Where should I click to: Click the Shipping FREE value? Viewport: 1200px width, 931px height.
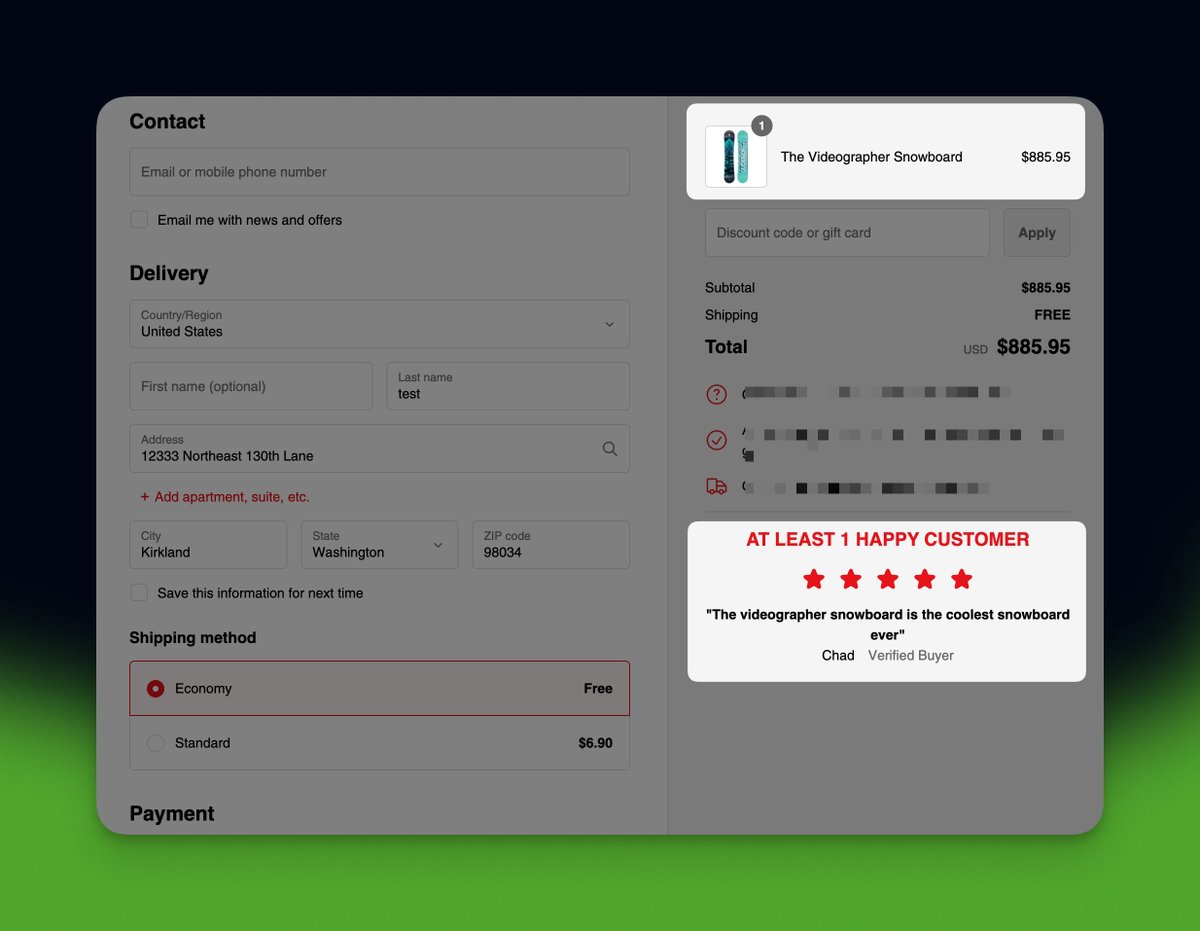click(1052, 315)
